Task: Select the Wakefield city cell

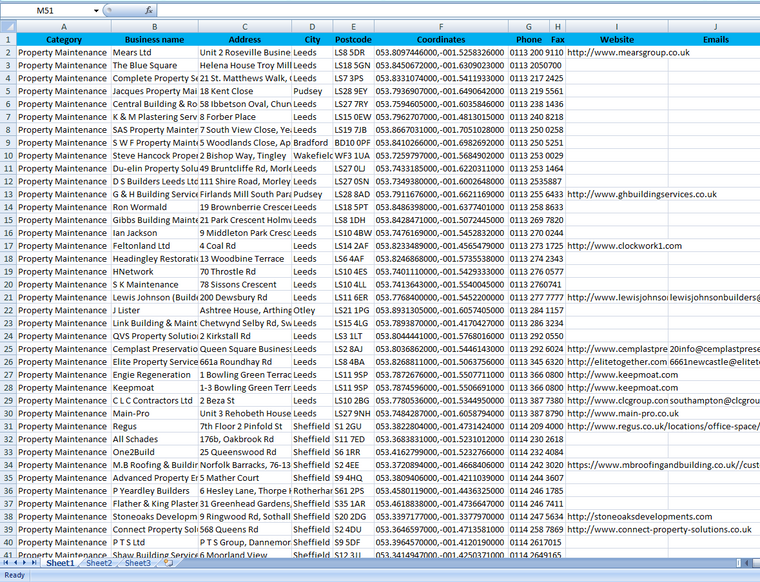Action: (x=312, y=156)
